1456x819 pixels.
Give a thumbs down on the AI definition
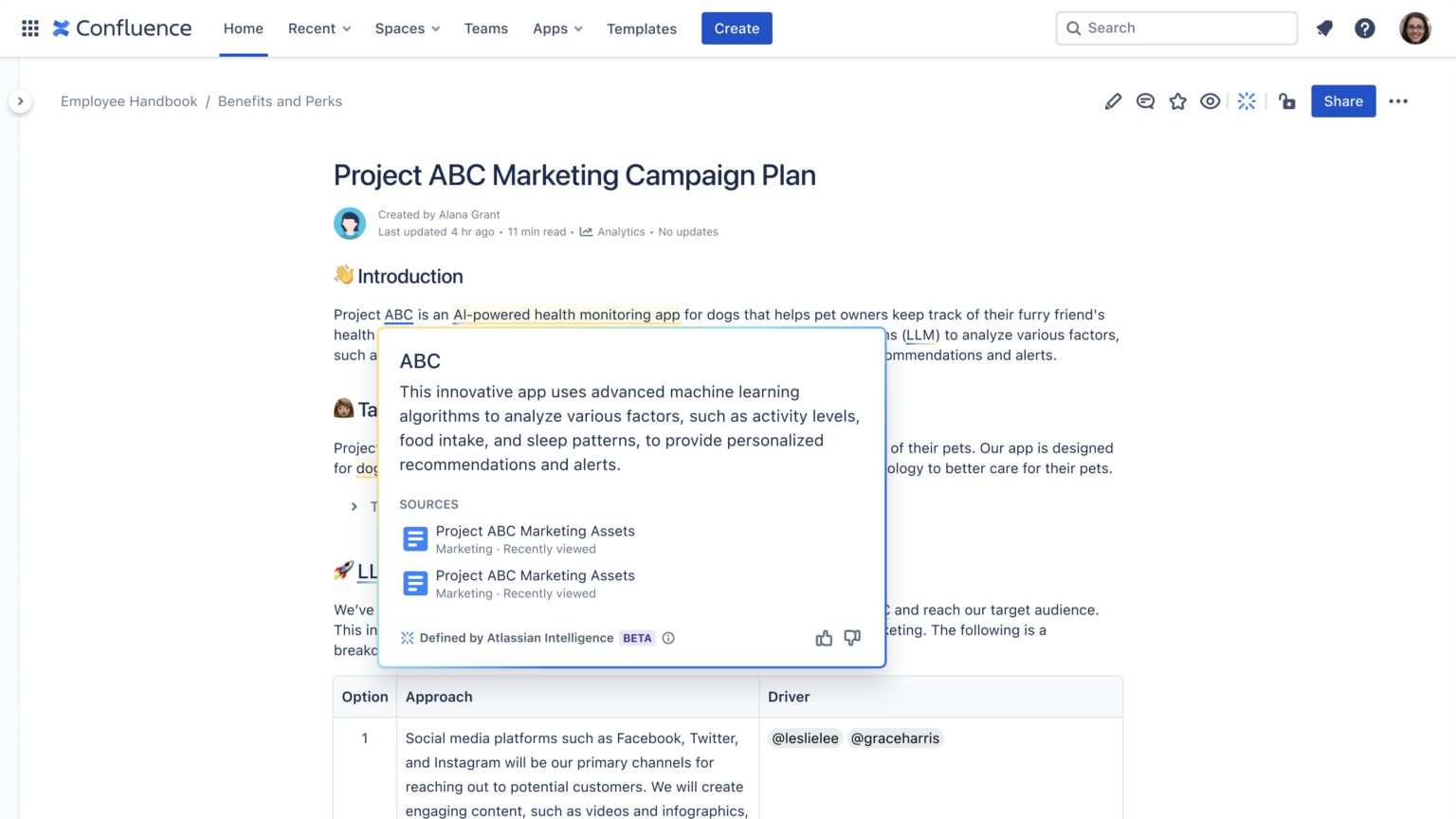851,638
